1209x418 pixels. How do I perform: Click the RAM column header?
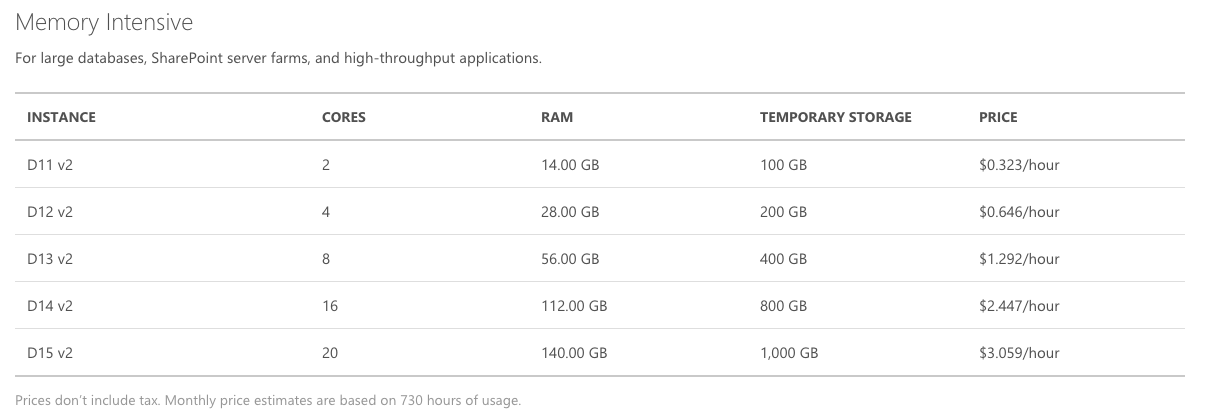point(556,117)
